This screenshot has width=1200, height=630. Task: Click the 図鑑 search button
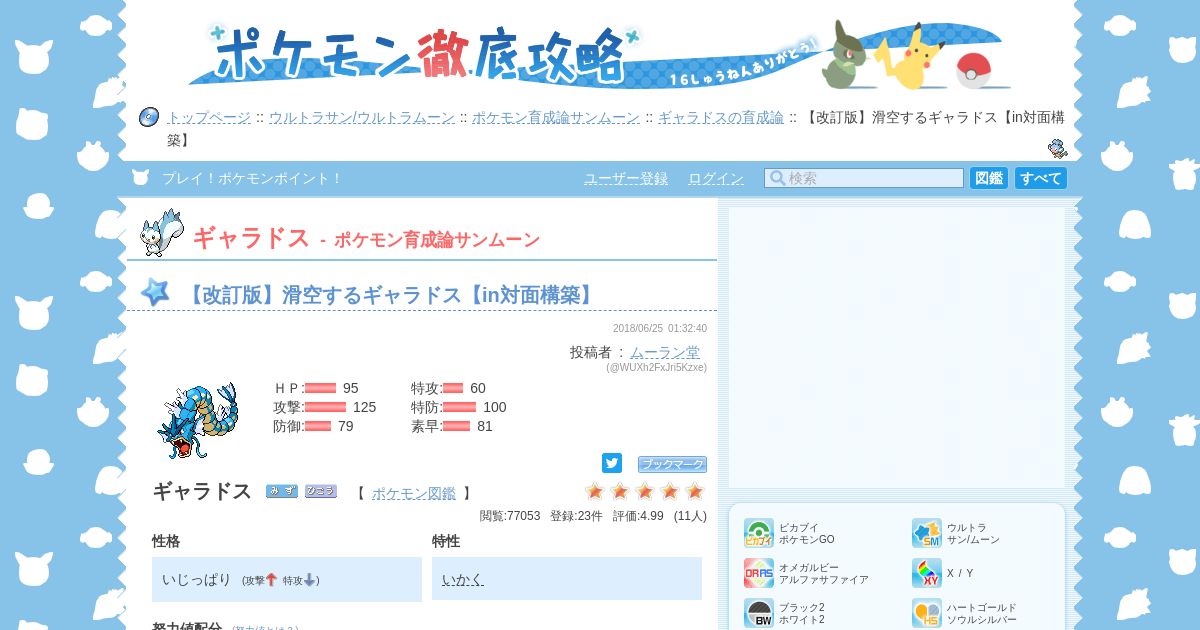[x=988, y=178]
